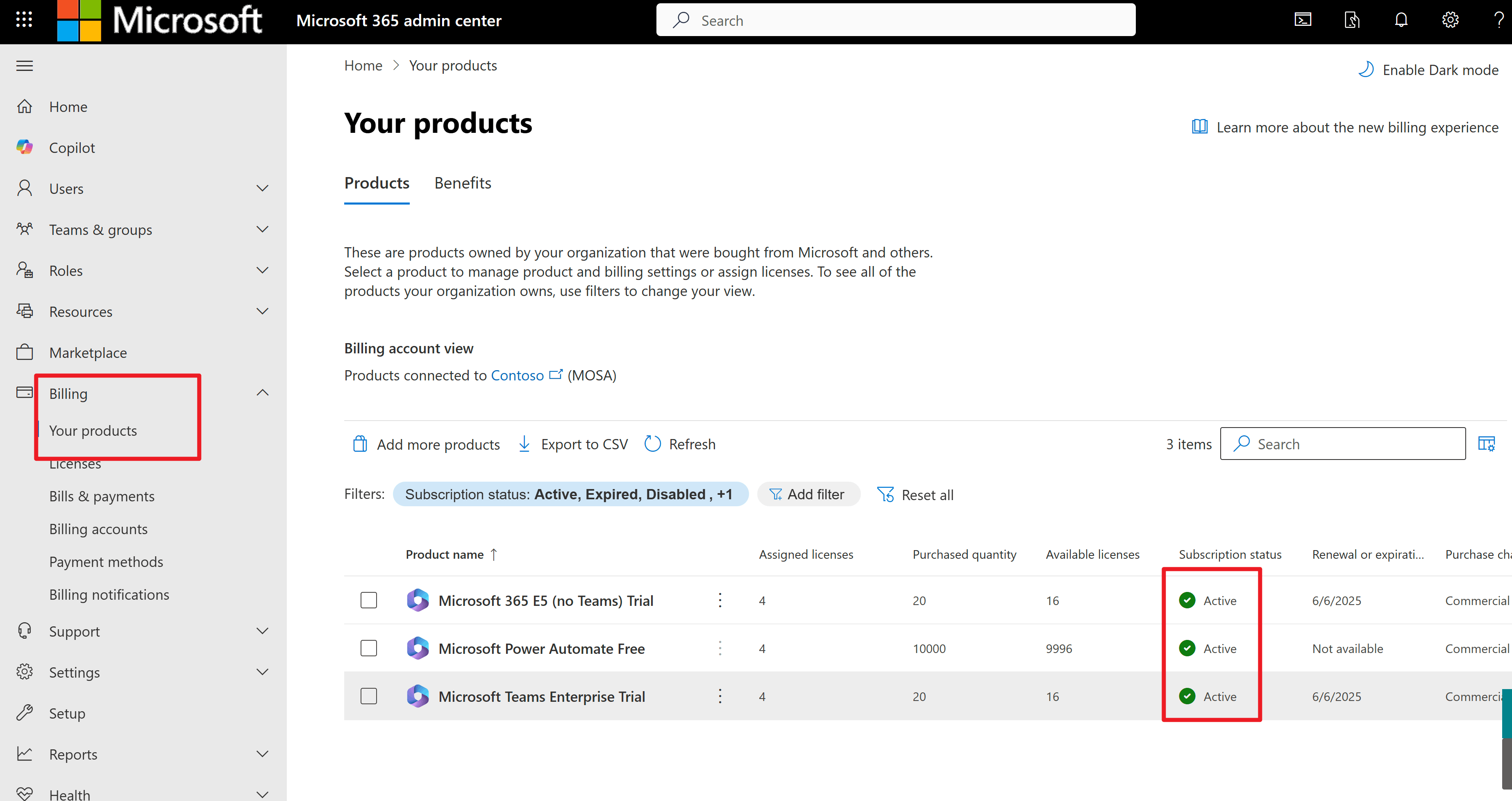This screenshot has width=1512, height=801.
Task: Click the Enable Dark mode moon icon
Action: (x=1366, y=69)
